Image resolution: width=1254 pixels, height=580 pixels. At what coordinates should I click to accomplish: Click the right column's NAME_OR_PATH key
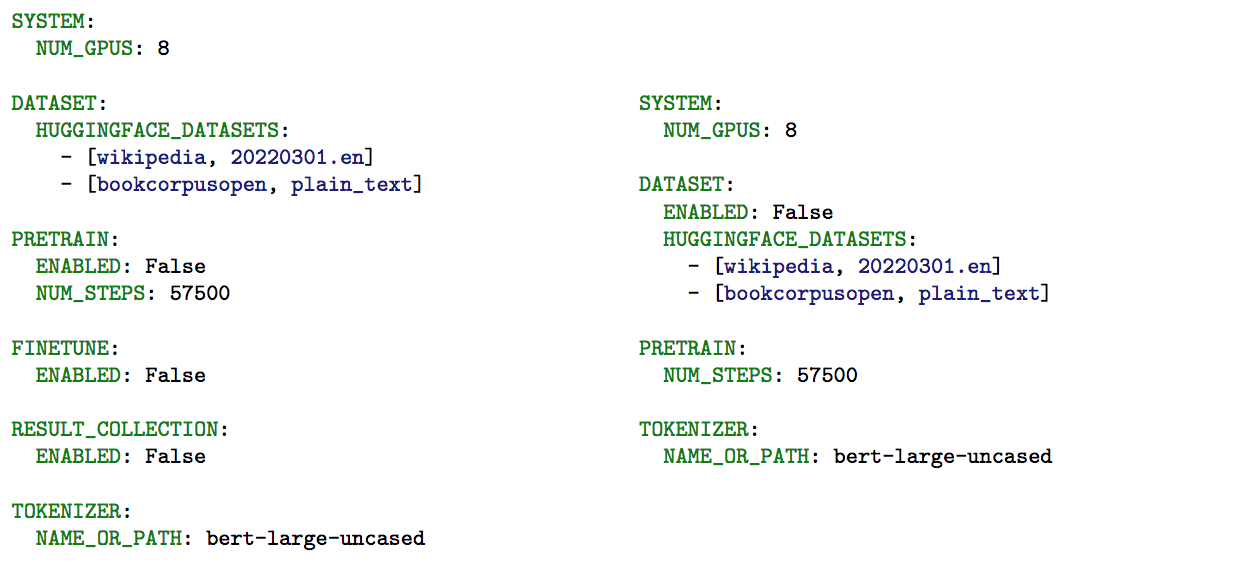(x=735, y=457)
